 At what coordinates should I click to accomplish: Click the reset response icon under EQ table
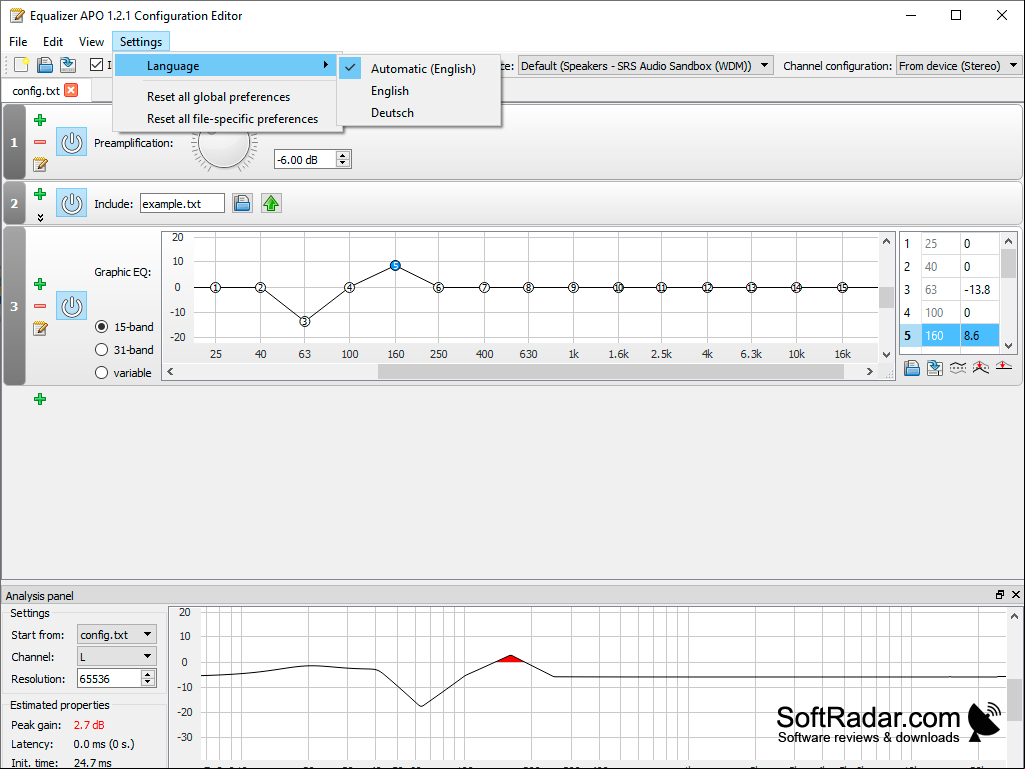coord(1003,368)
